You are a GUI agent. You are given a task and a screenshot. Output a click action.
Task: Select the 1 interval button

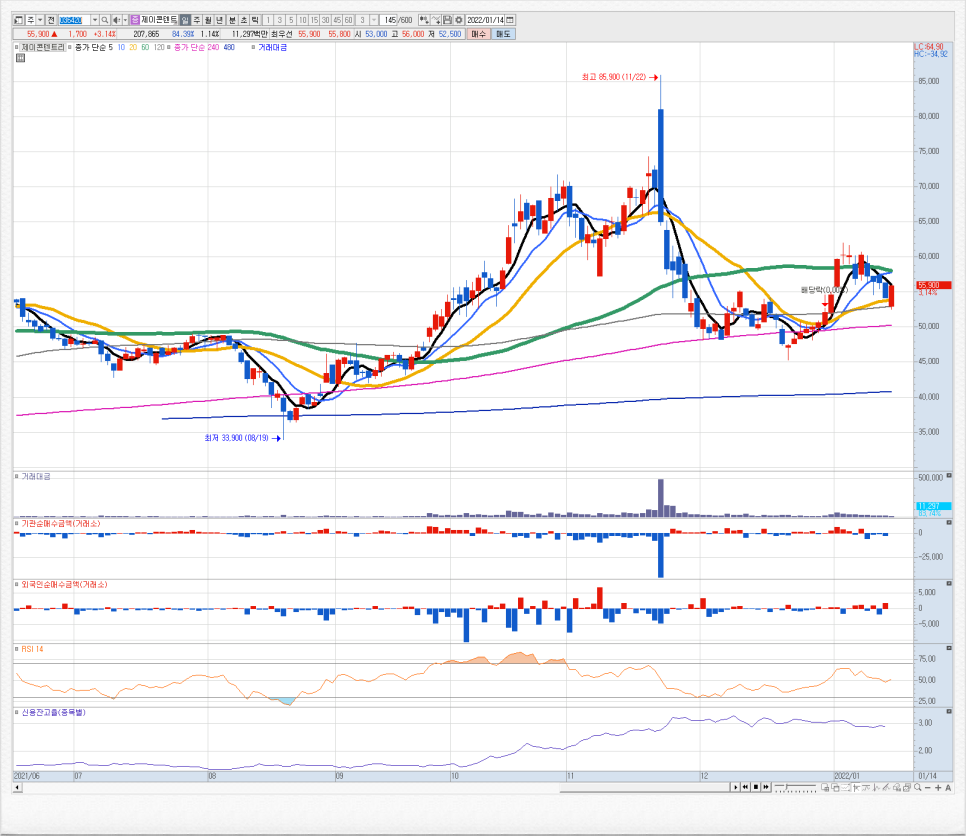click(268, 20)
